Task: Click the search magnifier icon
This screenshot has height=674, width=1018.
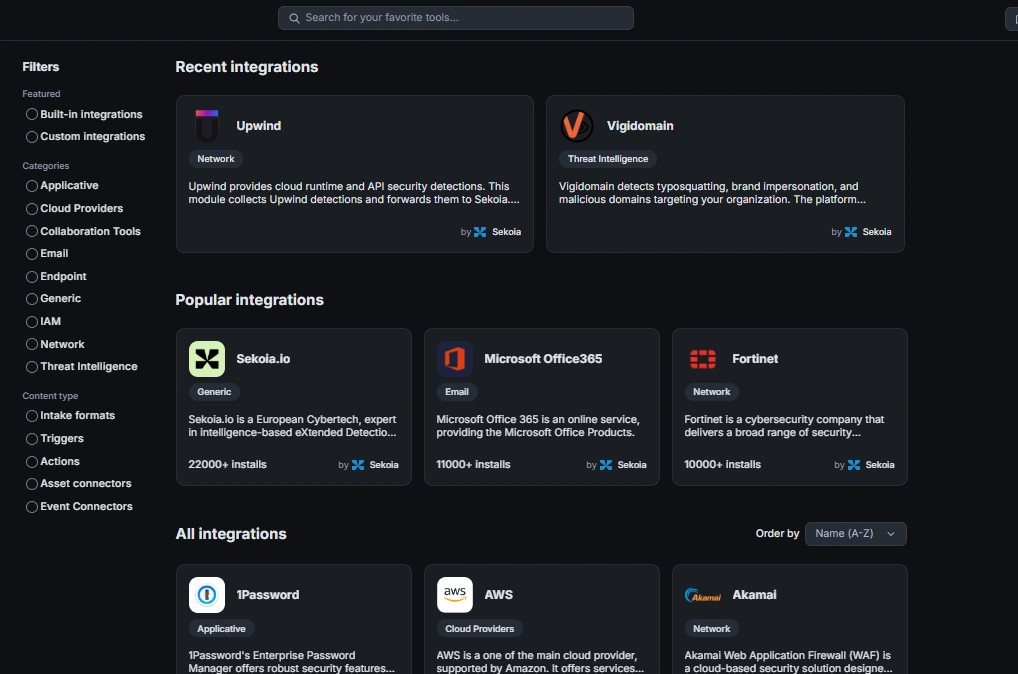Action: (294, 18)
